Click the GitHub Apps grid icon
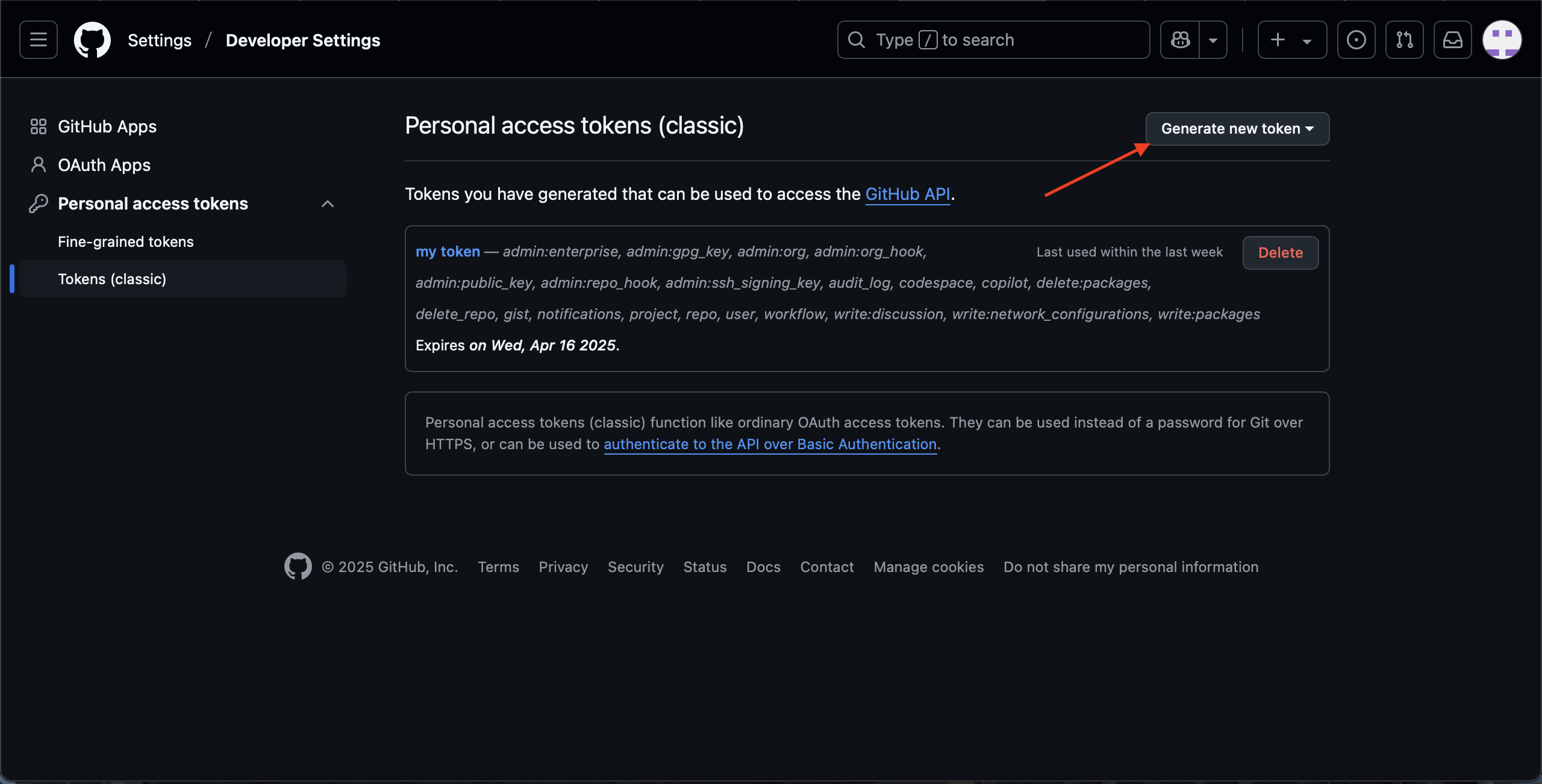This screenshot has height=784, width=1542. tap(39, 126)
